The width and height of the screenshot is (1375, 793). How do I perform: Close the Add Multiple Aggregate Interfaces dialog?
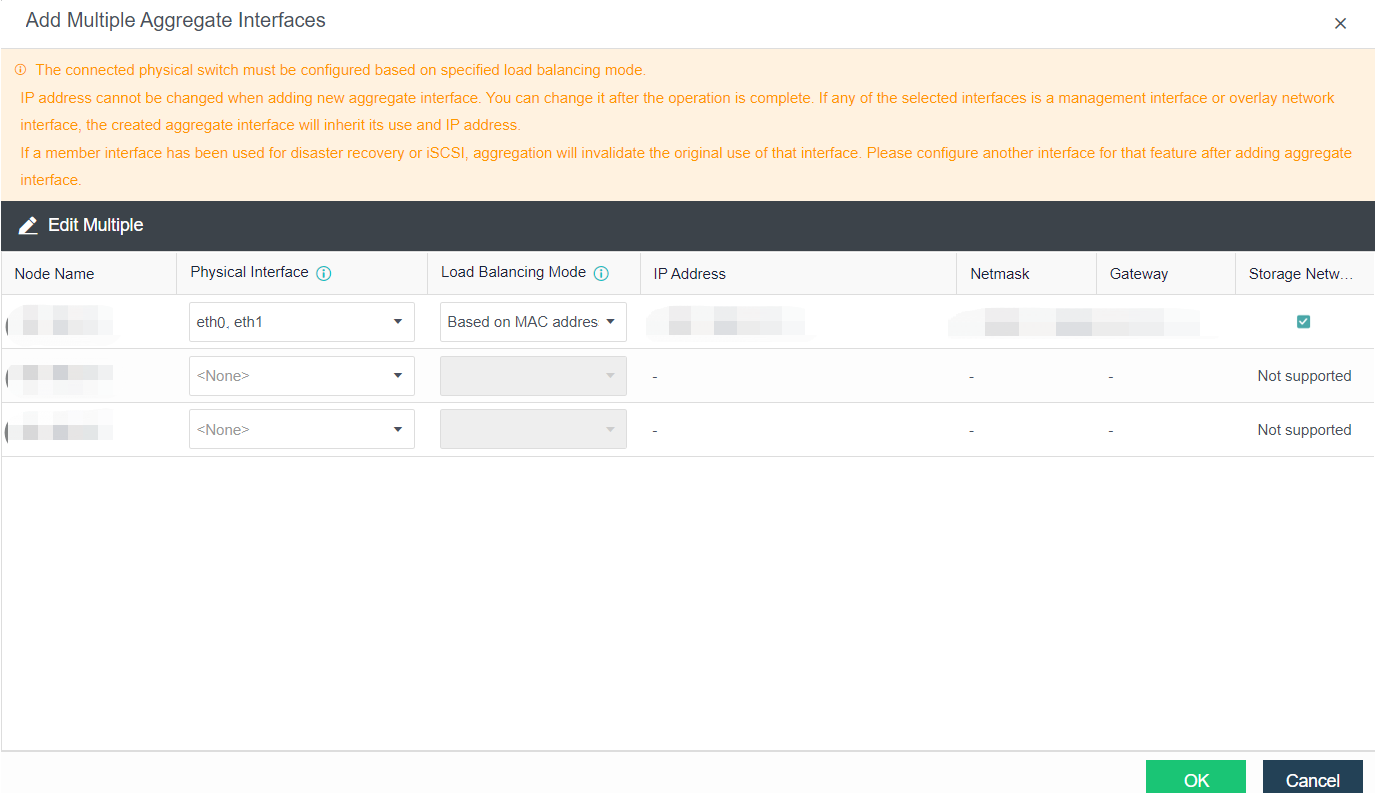click(1340, 23)
